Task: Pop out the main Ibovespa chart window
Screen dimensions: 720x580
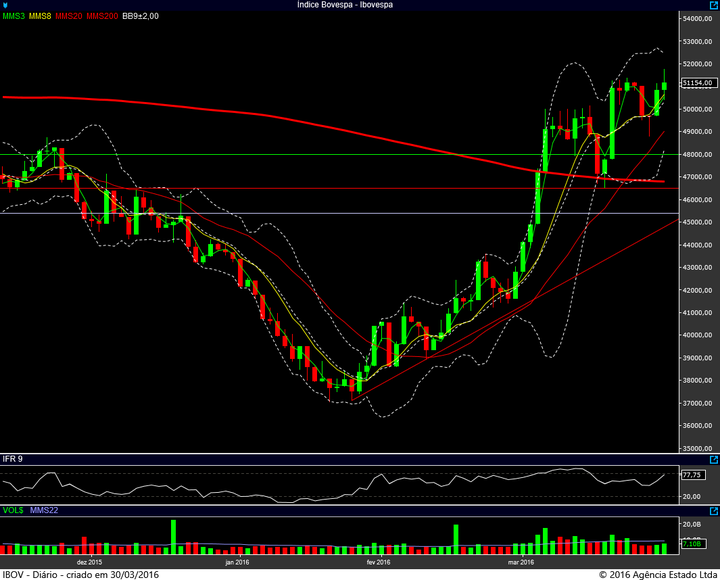Action: 714,5
